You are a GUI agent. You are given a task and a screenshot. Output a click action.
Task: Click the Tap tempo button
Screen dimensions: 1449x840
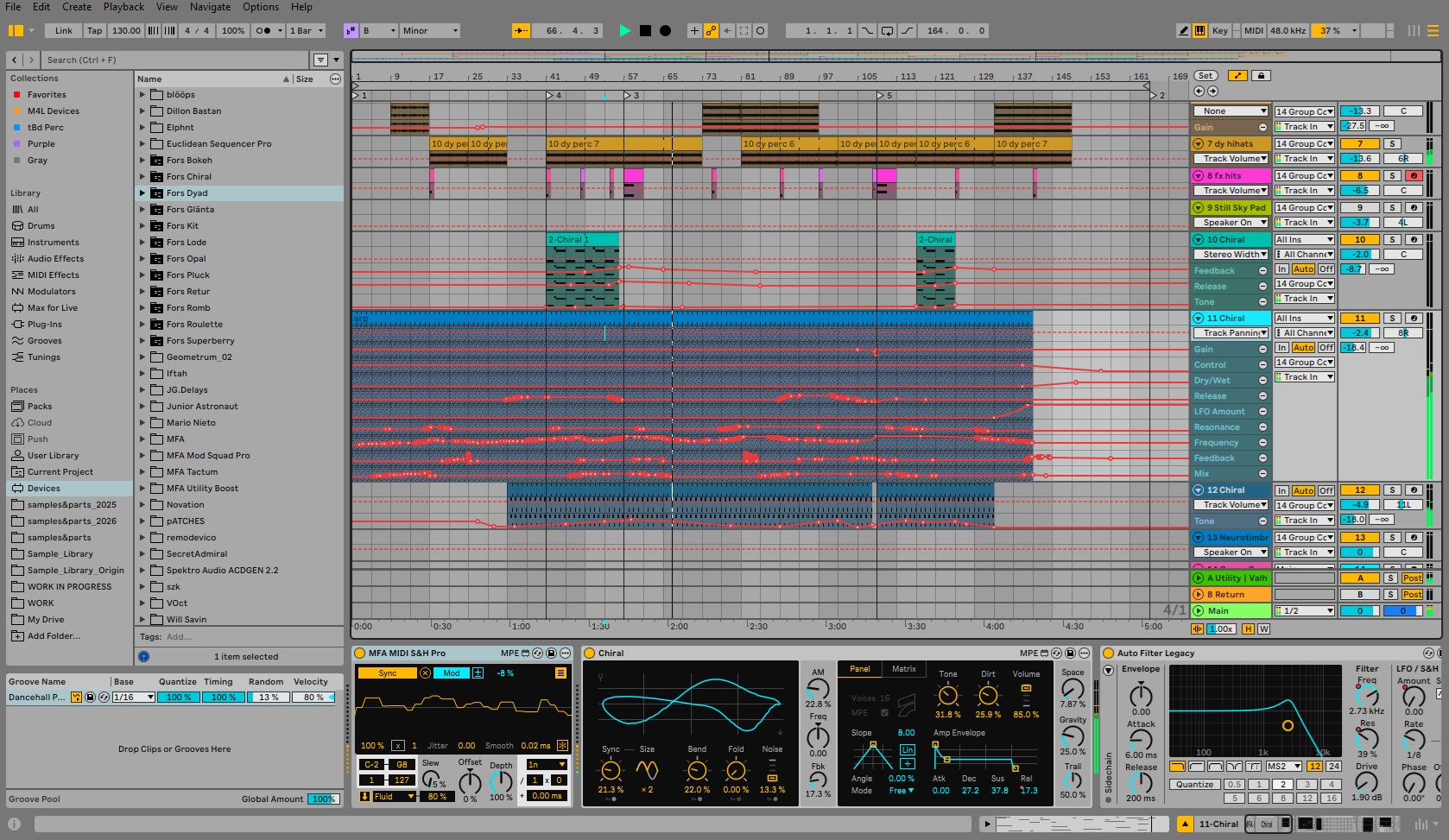point(94,30)
